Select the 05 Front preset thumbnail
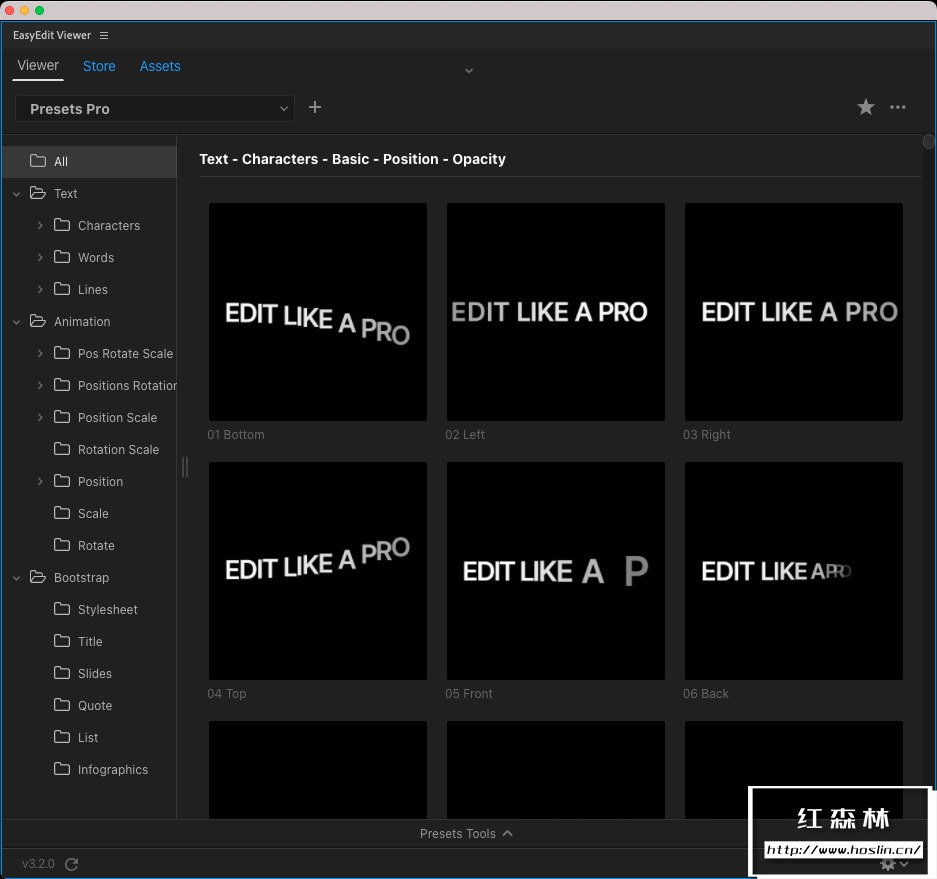This screenshot has height=879, width=937. point(556,571)
